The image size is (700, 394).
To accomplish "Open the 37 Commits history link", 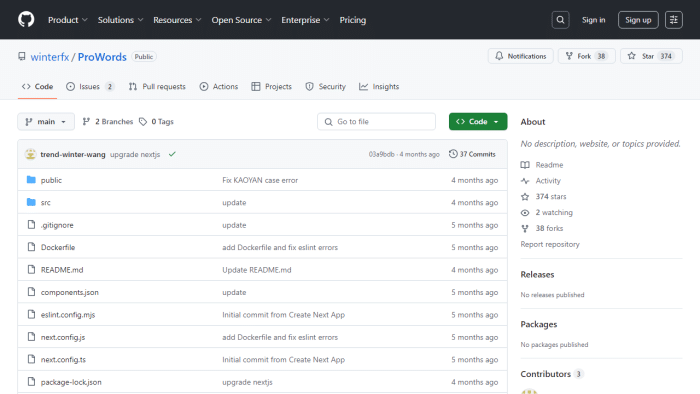I will point(472,154).
